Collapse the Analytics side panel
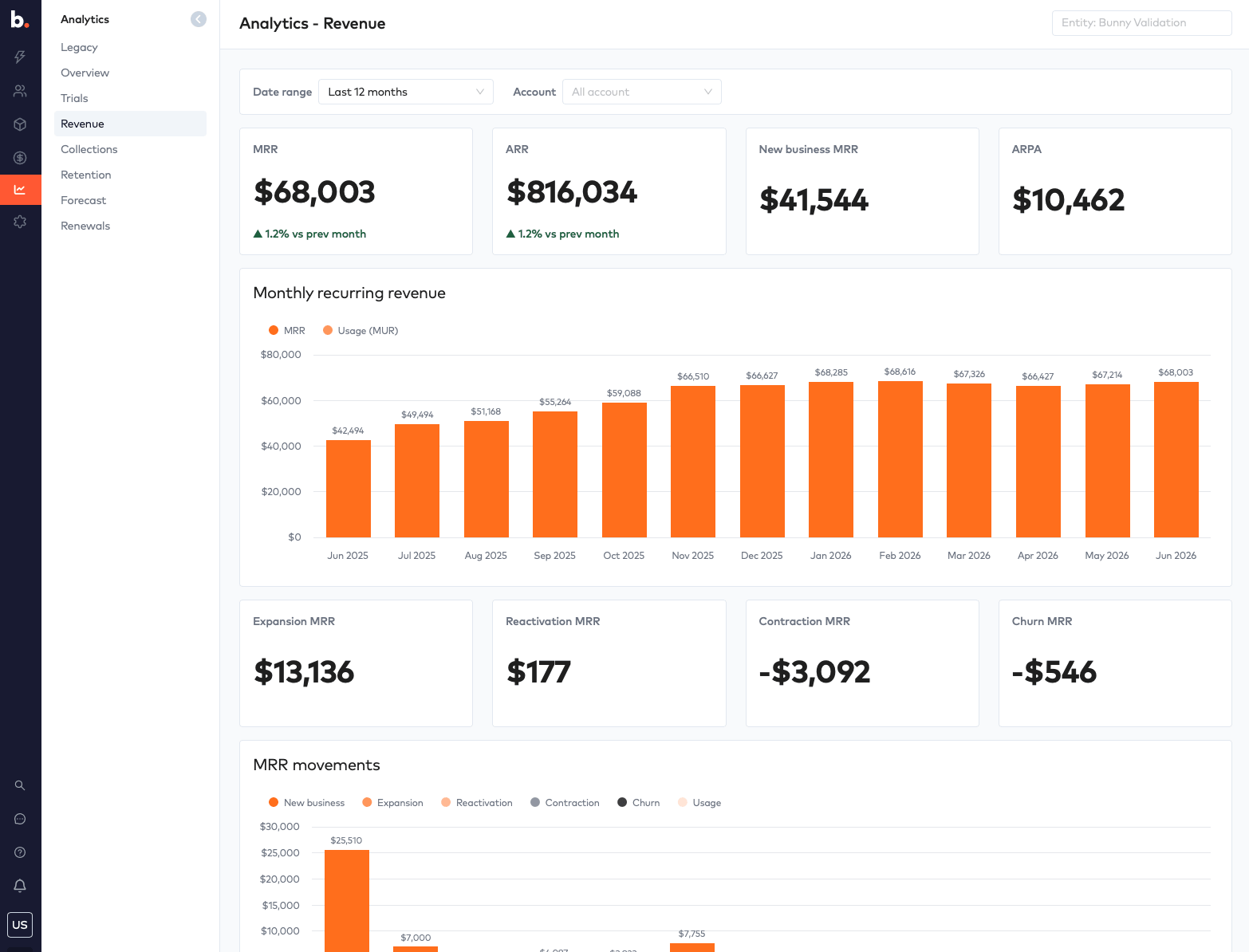The image size is (1249, 952). pyautogui.click(x=199, y=19)
